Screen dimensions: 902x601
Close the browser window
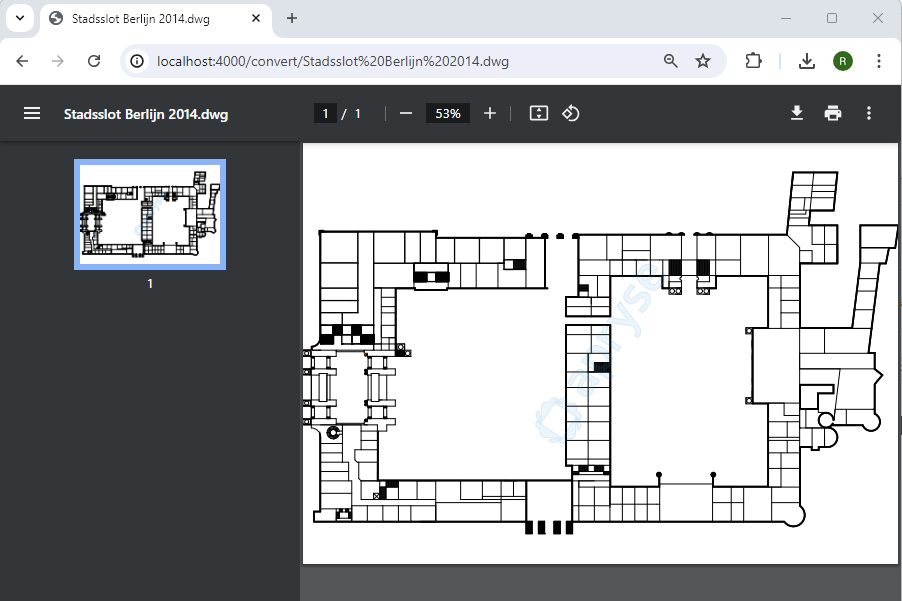[878, 18]
